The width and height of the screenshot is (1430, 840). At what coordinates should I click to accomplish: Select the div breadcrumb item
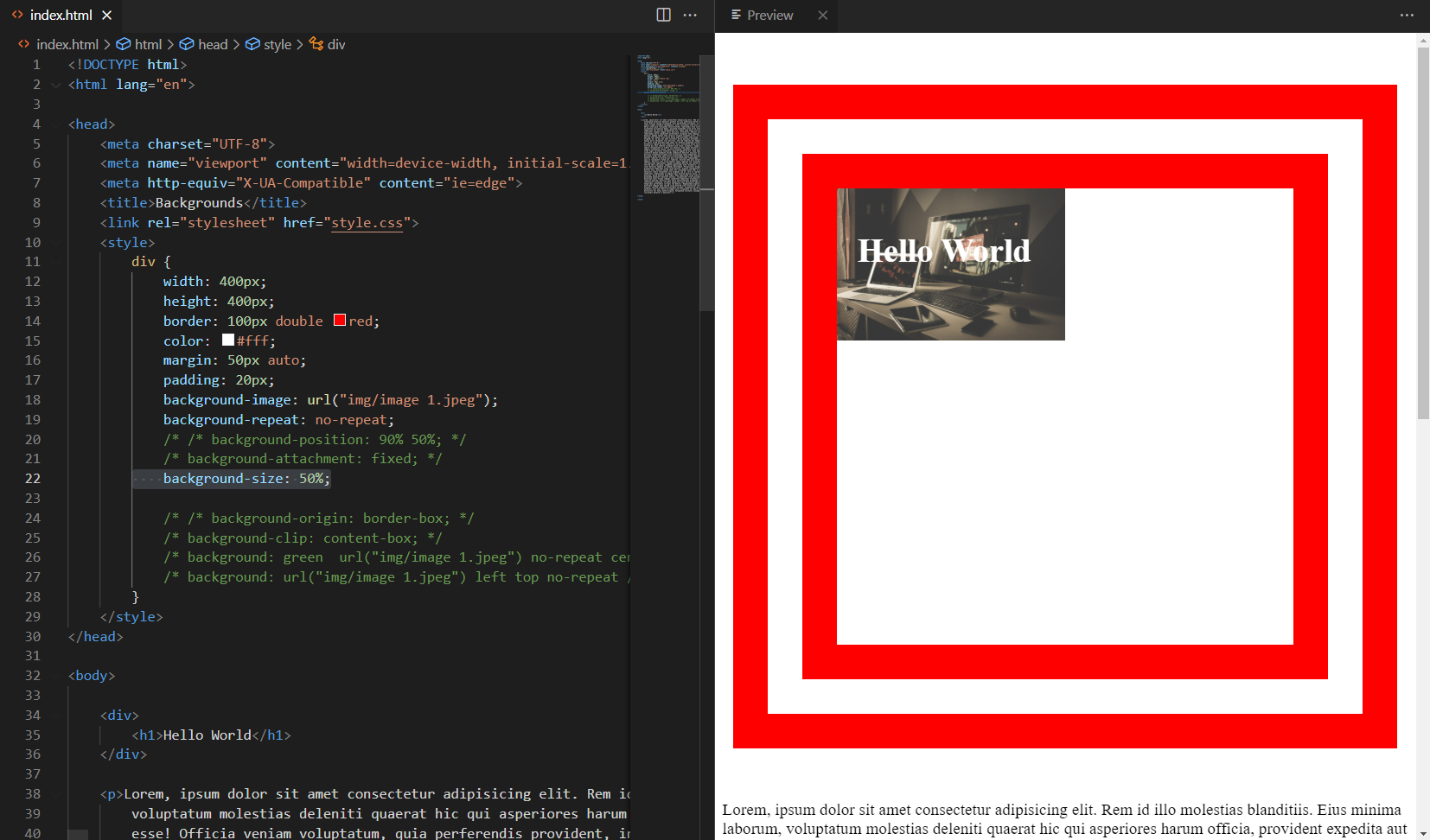pos(336,44)
